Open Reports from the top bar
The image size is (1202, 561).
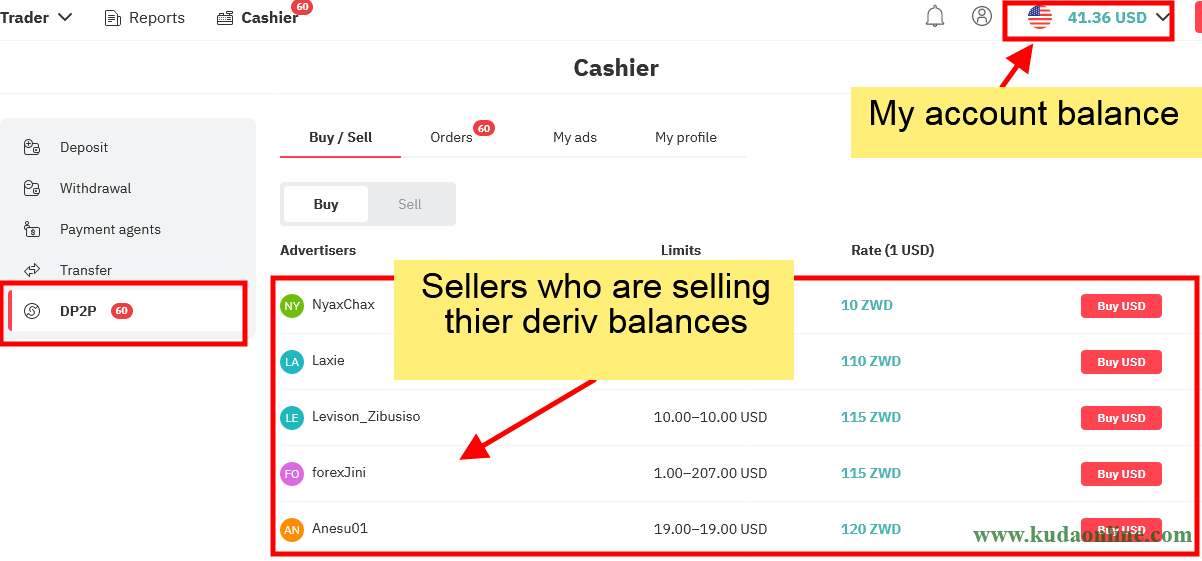point(145,18)
